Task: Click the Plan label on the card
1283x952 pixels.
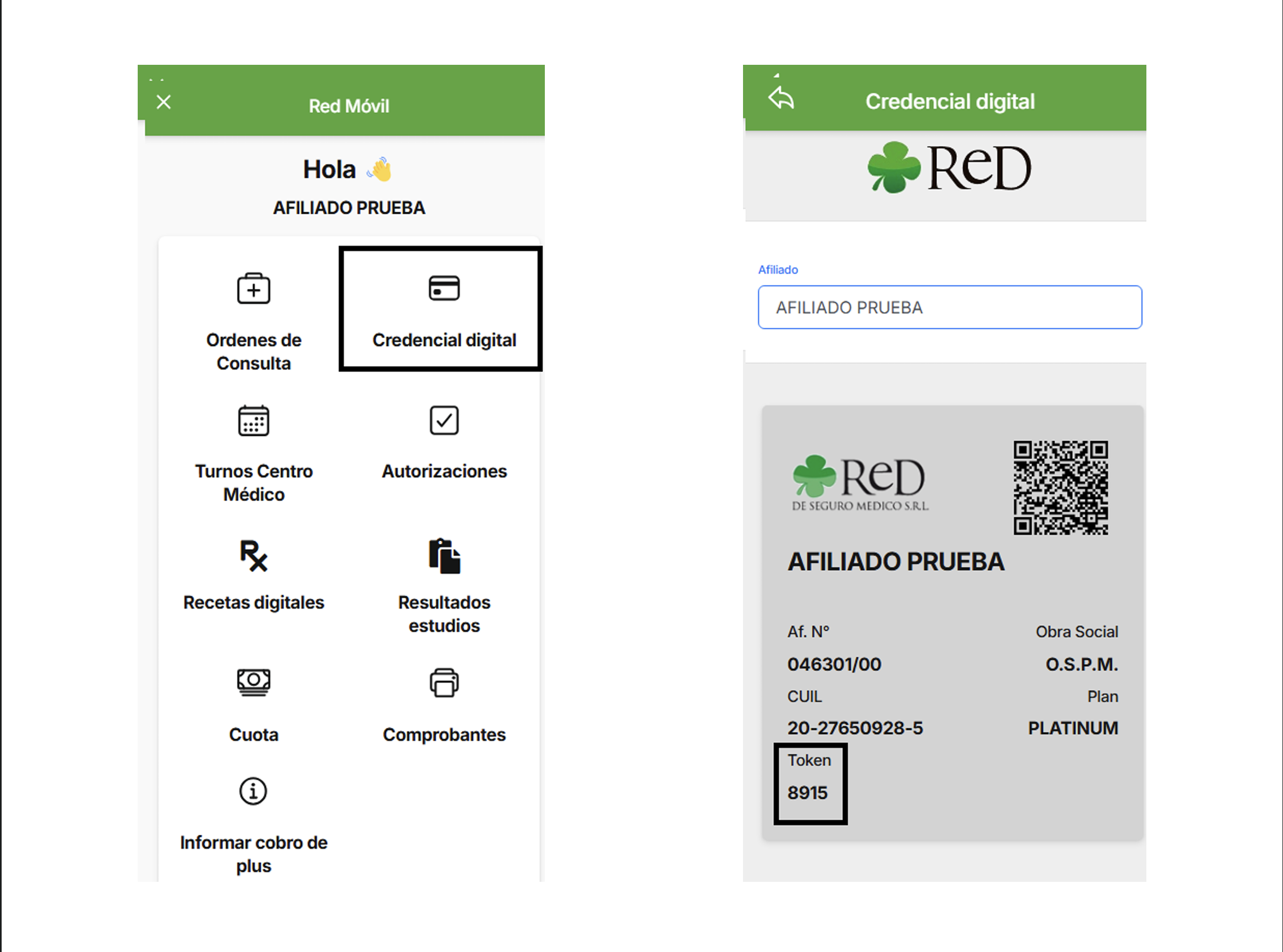Action: (x=1103, y=697)
